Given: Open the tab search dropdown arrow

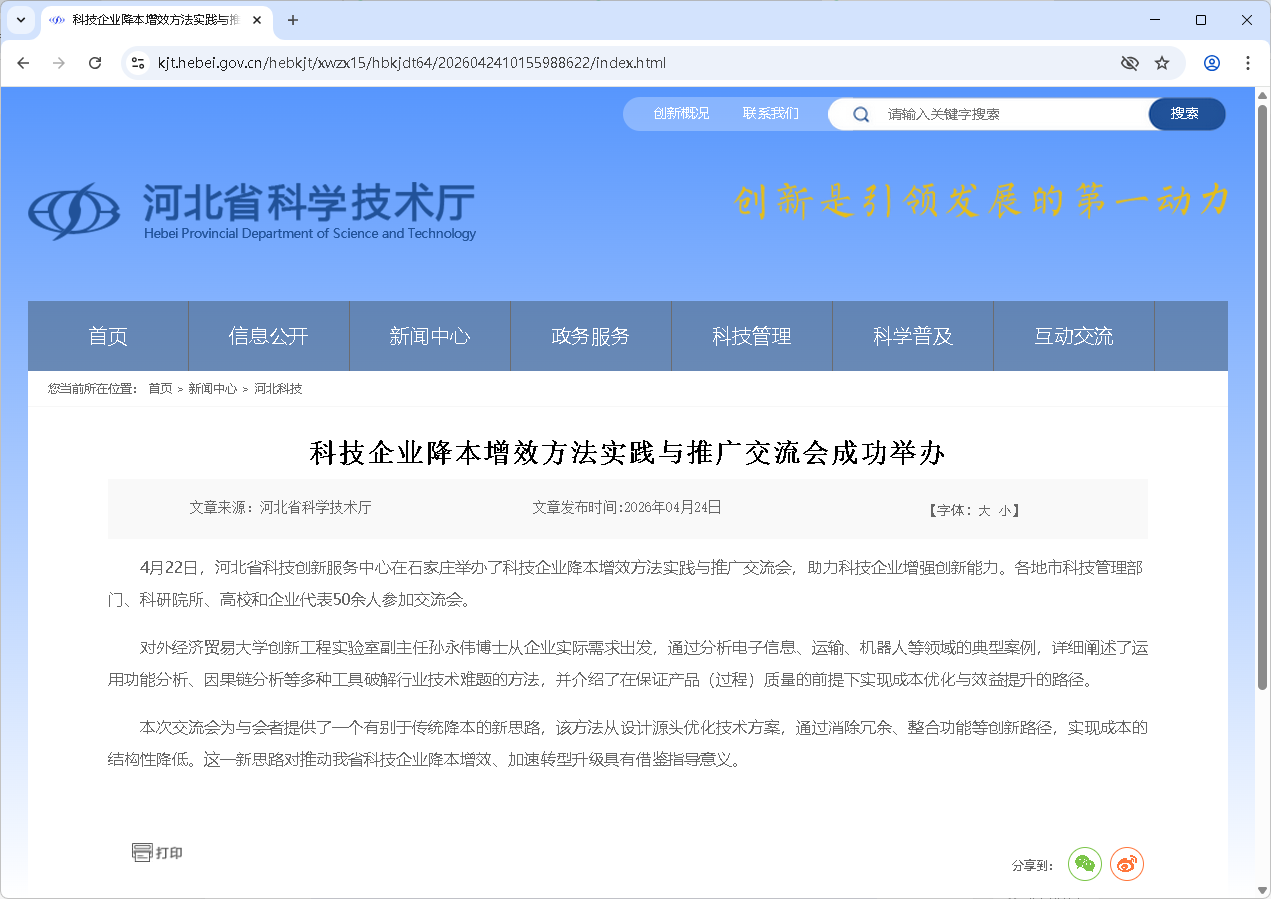Looking at the screenshot, I should pyautogui.click(x=20, y=20).
